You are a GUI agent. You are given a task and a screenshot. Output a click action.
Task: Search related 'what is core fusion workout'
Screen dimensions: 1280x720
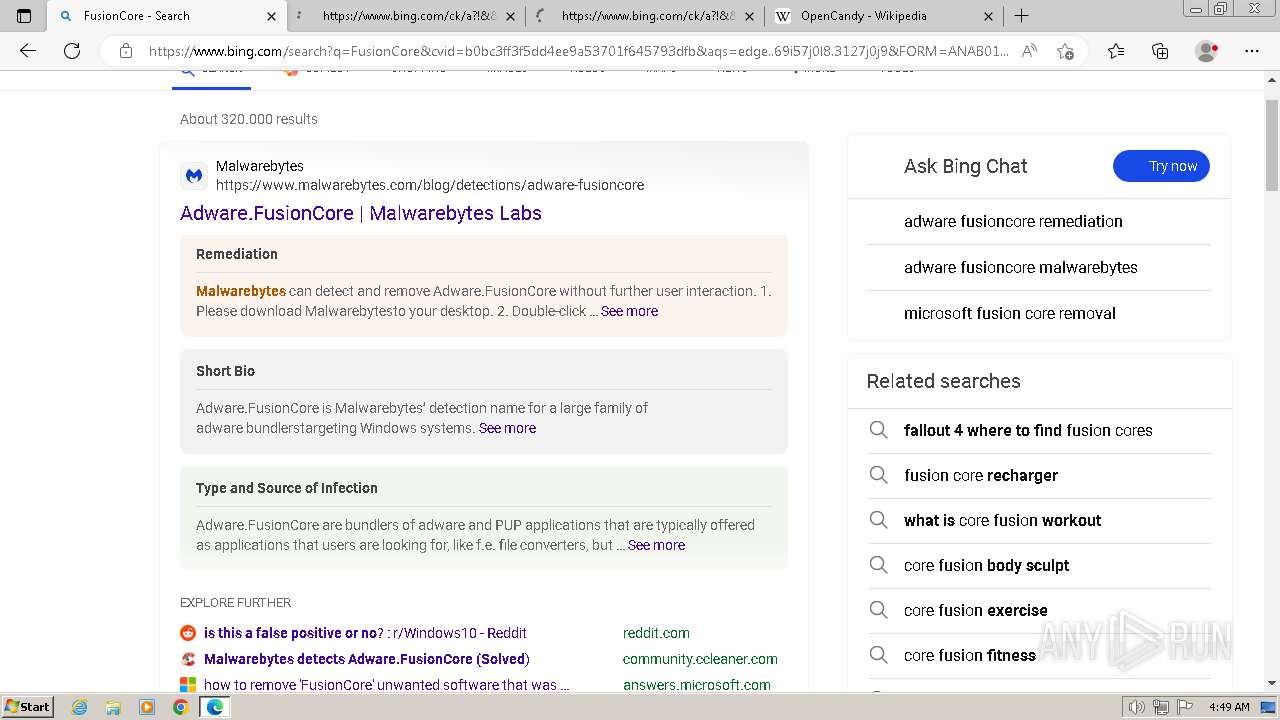pos(1002,520)
